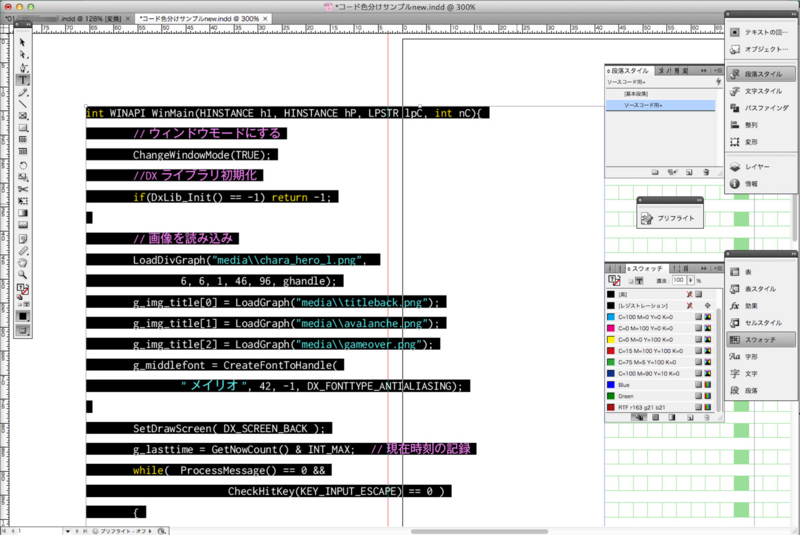Collapse the upper icon dock with double arrow

(792, 14)
